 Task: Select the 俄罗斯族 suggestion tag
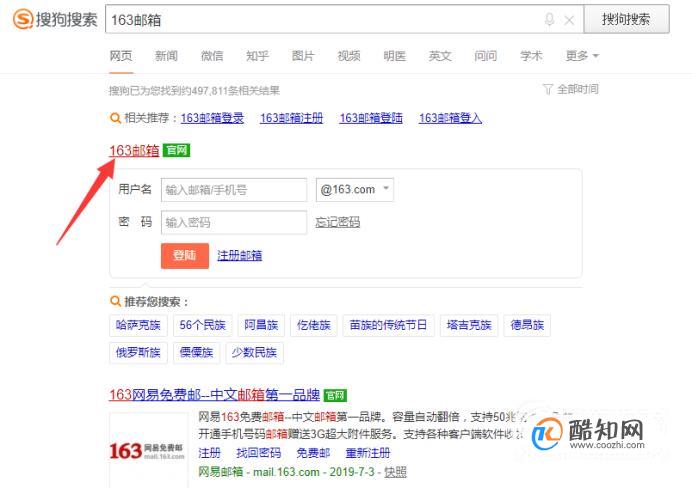tap(138, 353)
